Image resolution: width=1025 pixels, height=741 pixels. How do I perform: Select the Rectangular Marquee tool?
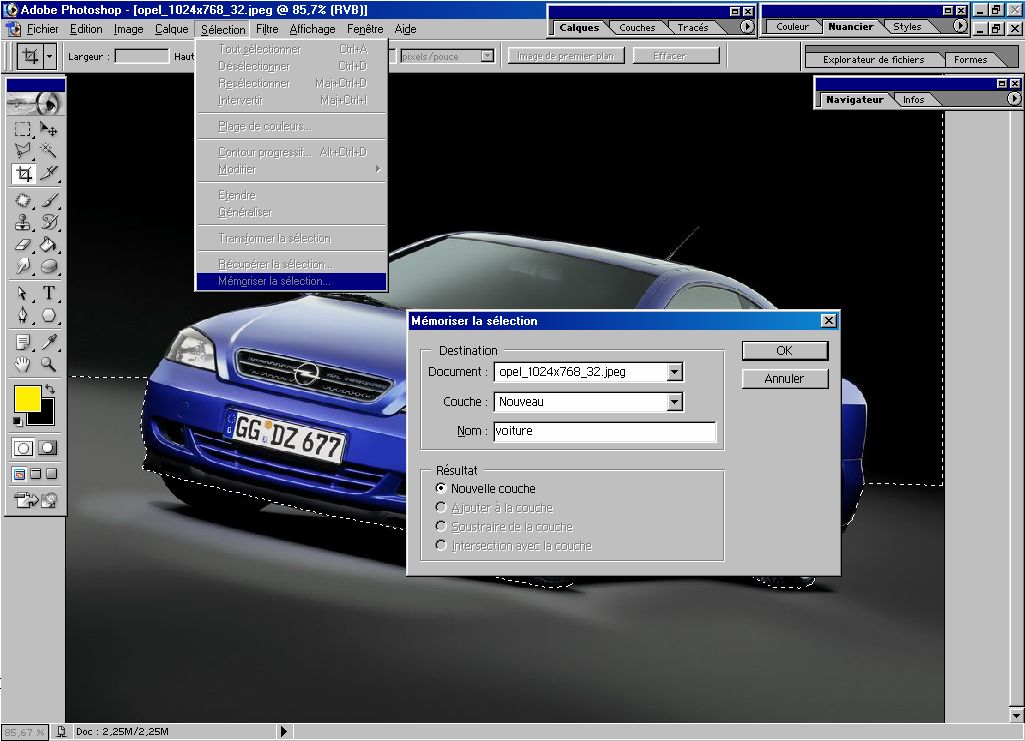[23, 129]
